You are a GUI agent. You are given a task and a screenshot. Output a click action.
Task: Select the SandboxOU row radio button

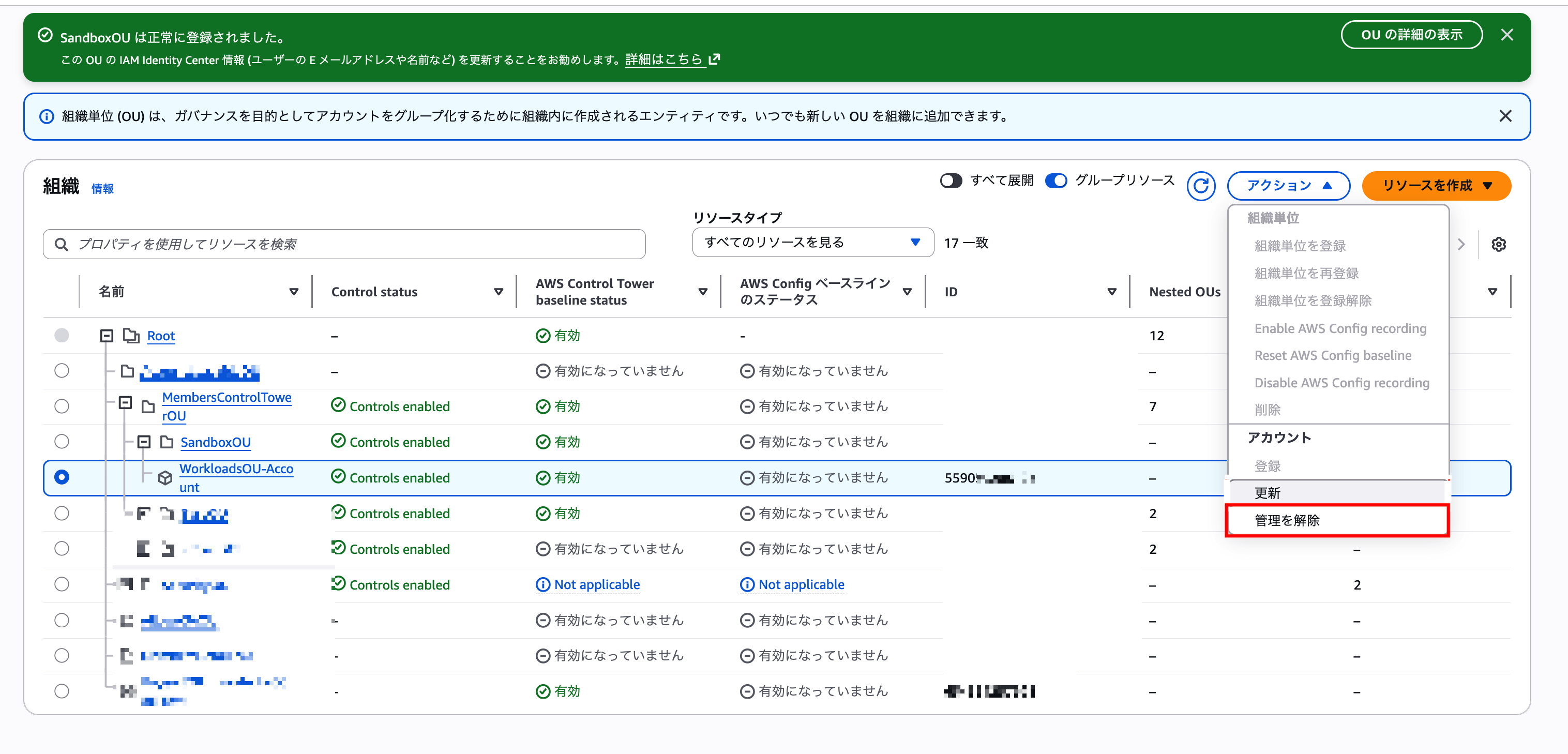coord(62,442)
